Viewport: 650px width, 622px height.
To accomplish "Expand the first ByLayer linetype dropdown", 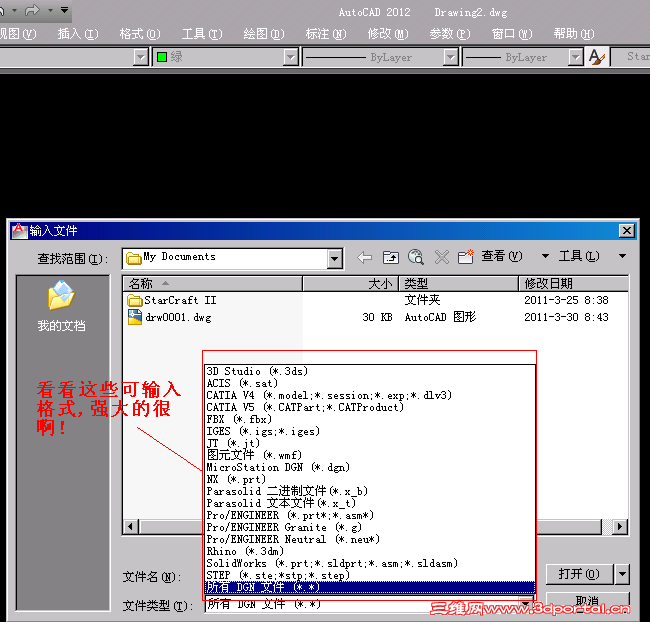I will pos(450,57).
